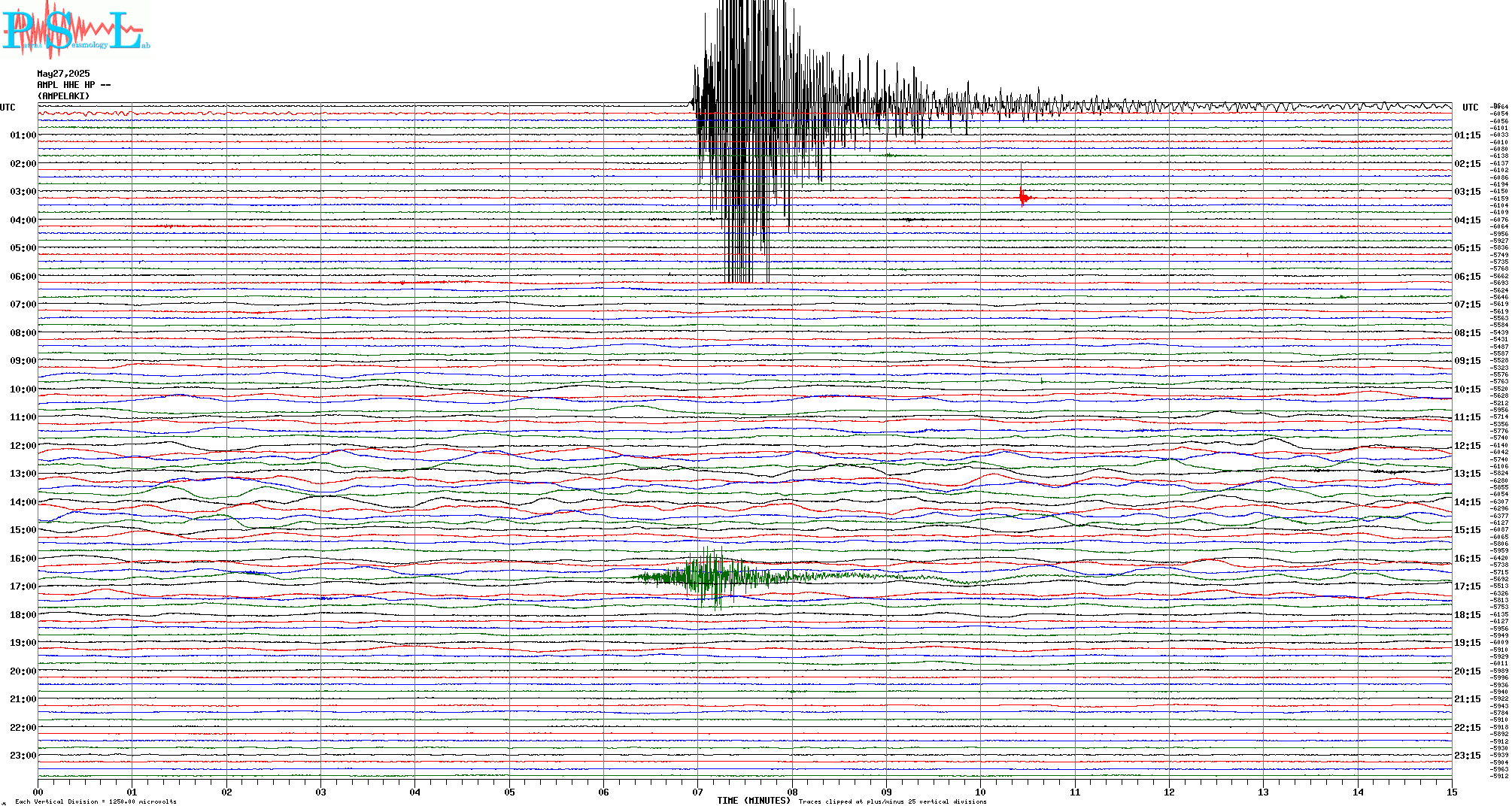Image resolution: width=1512 pixels, height=812 pixels.
Task: Select the 23:00 hour label
Action: click(23, 756)
